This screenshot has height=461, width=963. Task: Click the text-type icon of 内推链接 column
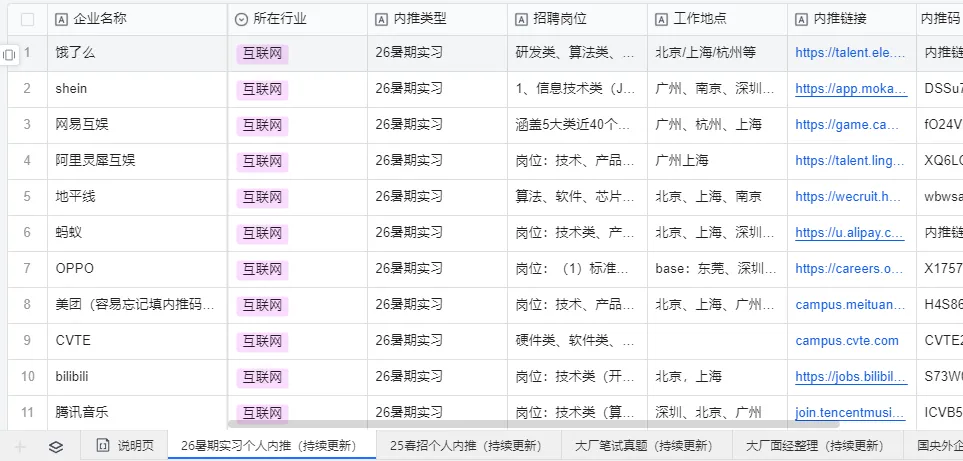801,19
